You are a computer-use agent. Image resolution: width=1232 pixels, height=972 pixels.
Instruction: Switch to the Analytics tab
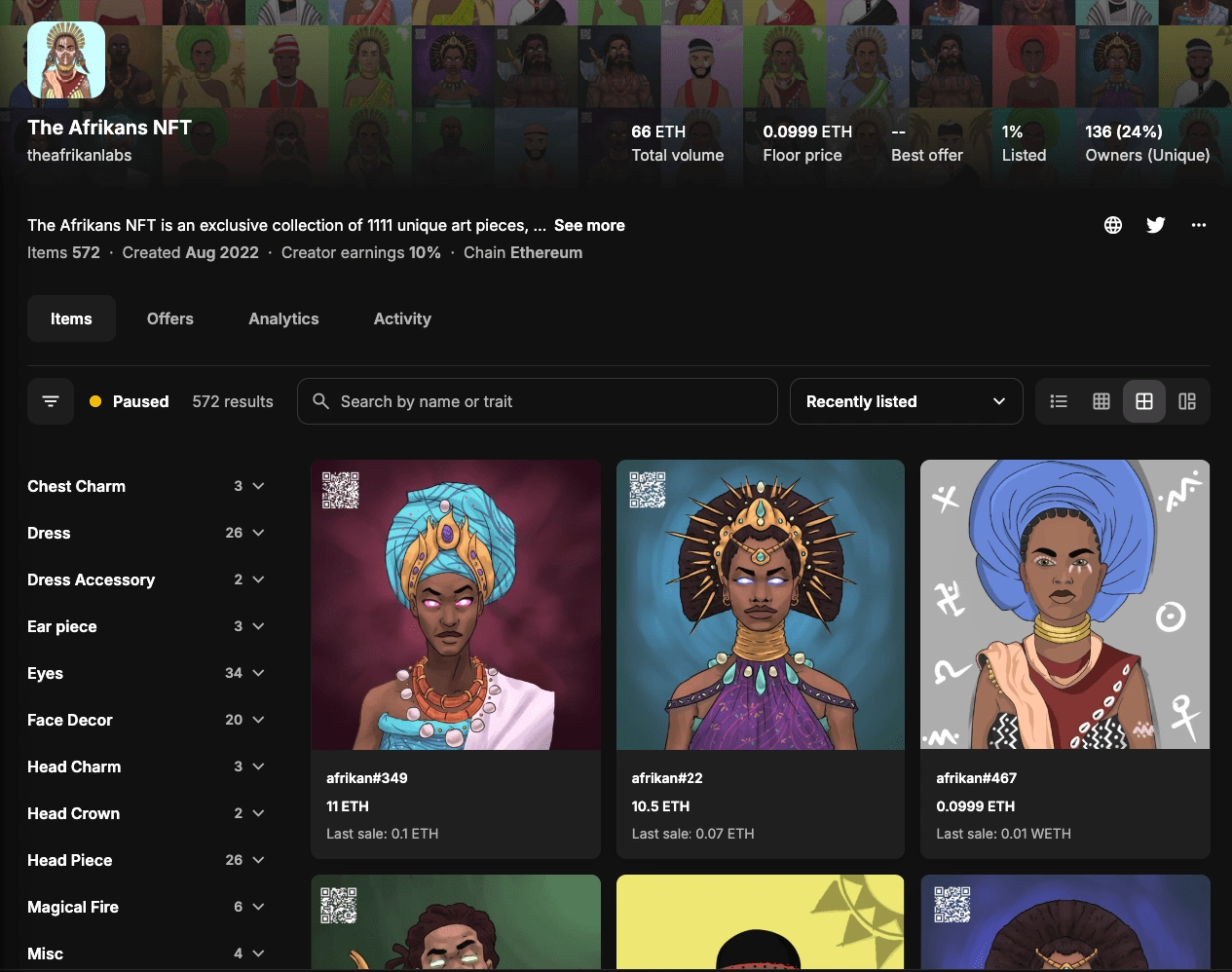point(283,318)
